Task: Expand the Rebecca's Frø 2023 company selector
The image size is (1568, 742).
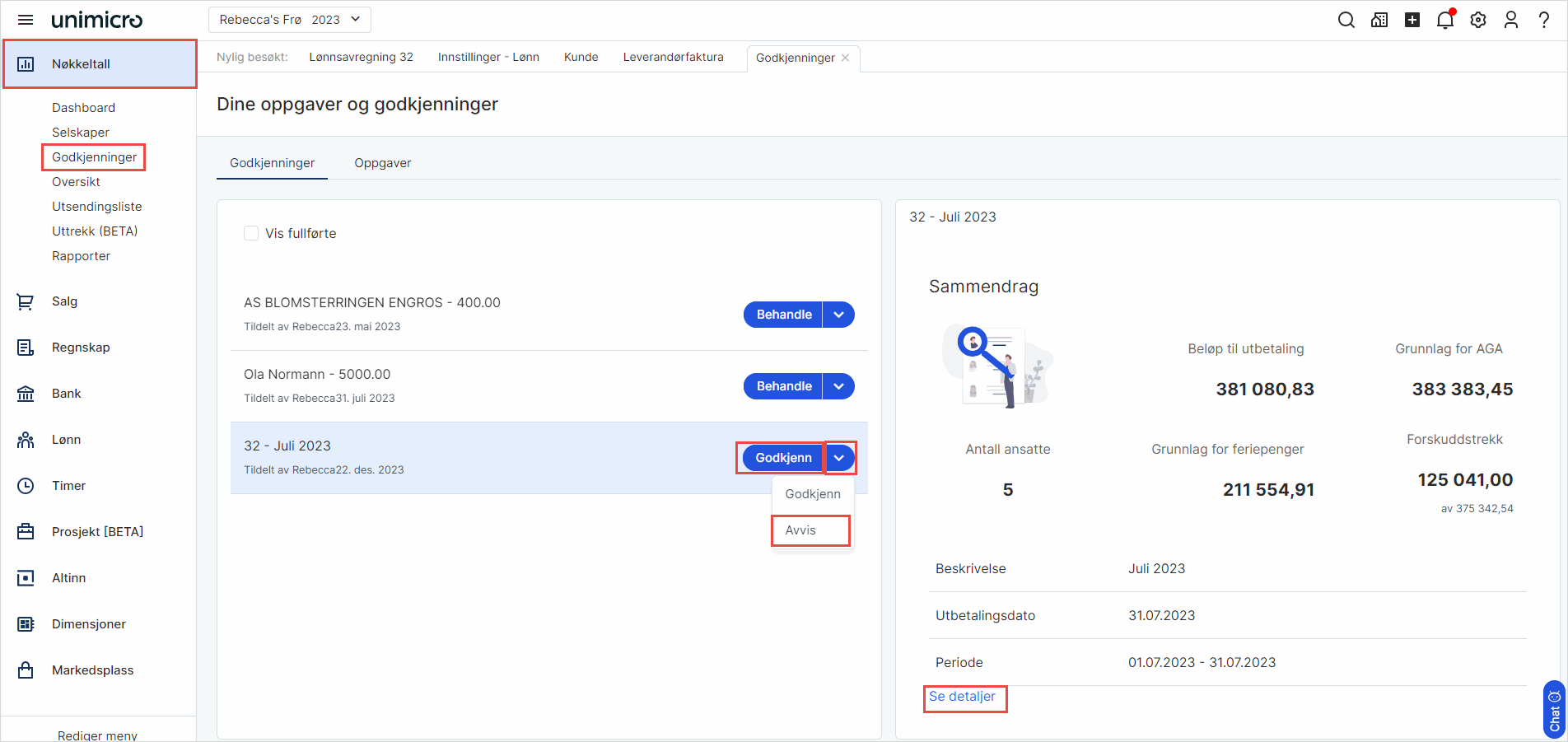Action: click(x=289, y=20)
